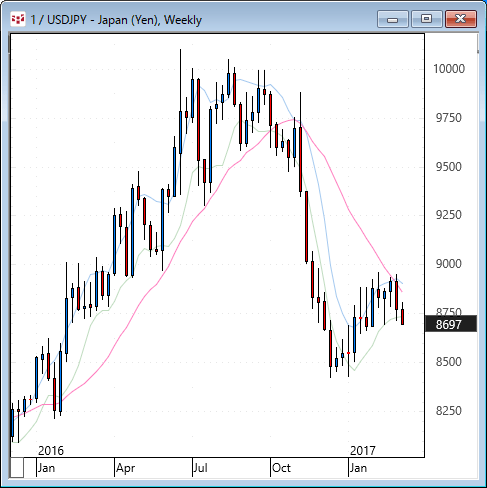The width and height of the screenshot is (487, 488).
Task: Close the USDJPY chart window
Action: click(x=461, y=19)
